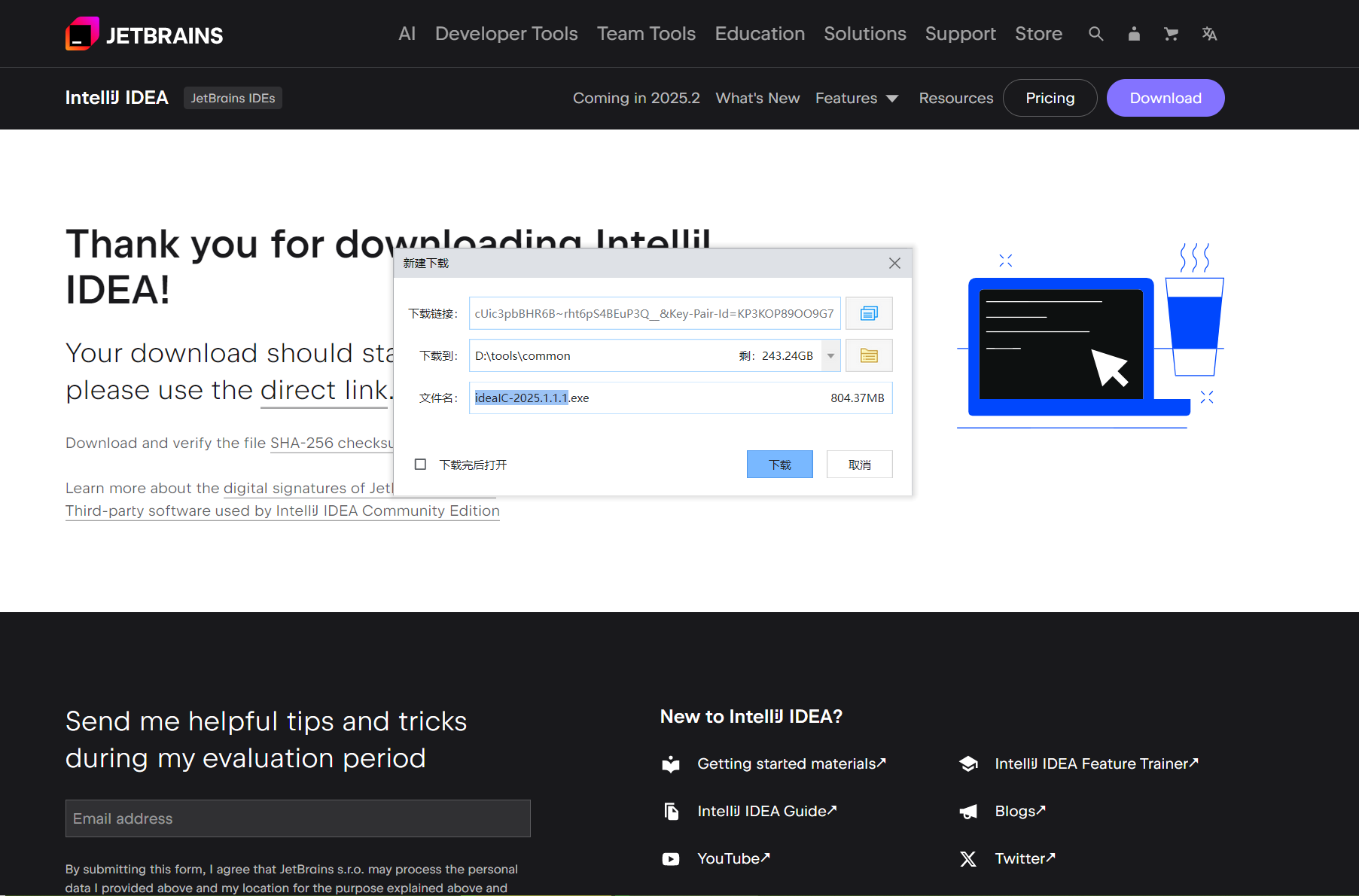Open Coming in 2025.2 page
This screenshot has width=1359, height=896.
(636, 98)
